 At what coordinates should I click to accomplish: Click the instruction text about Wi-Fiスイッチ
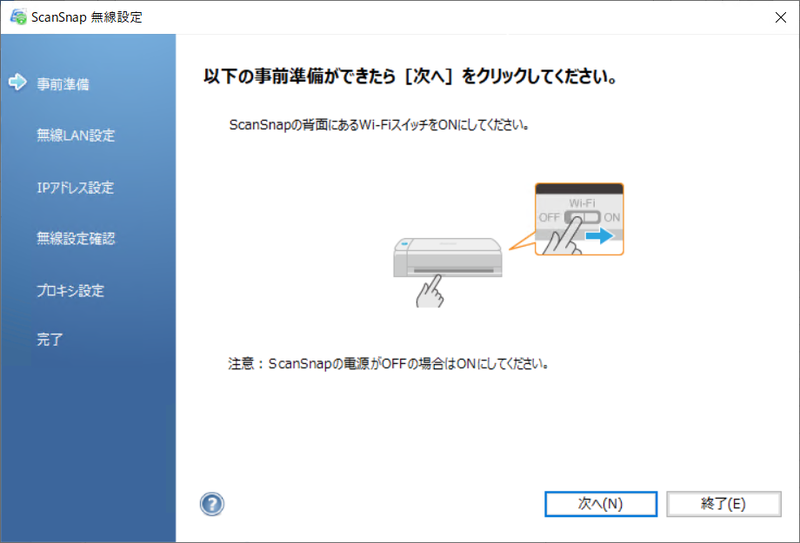(379, 125)
